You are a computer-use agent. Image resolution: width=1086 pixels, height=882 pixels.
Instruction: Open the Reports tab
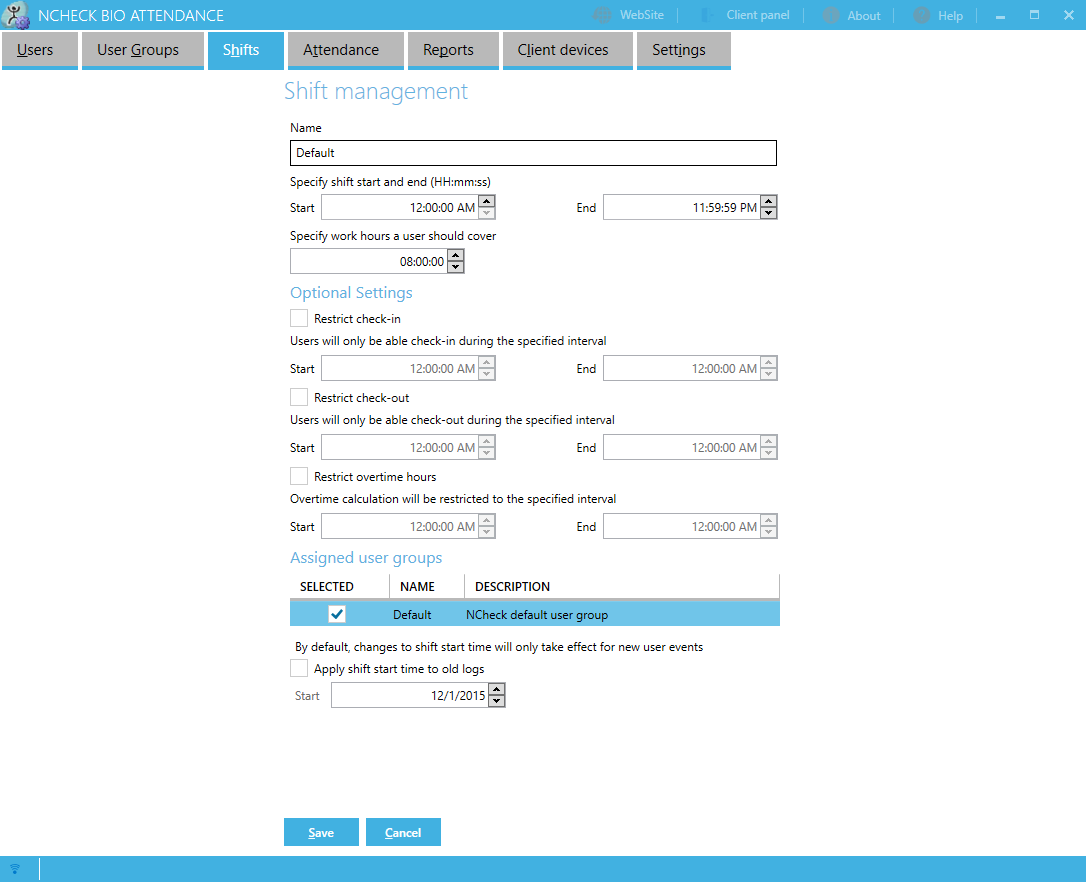click(x=448, y=50)
